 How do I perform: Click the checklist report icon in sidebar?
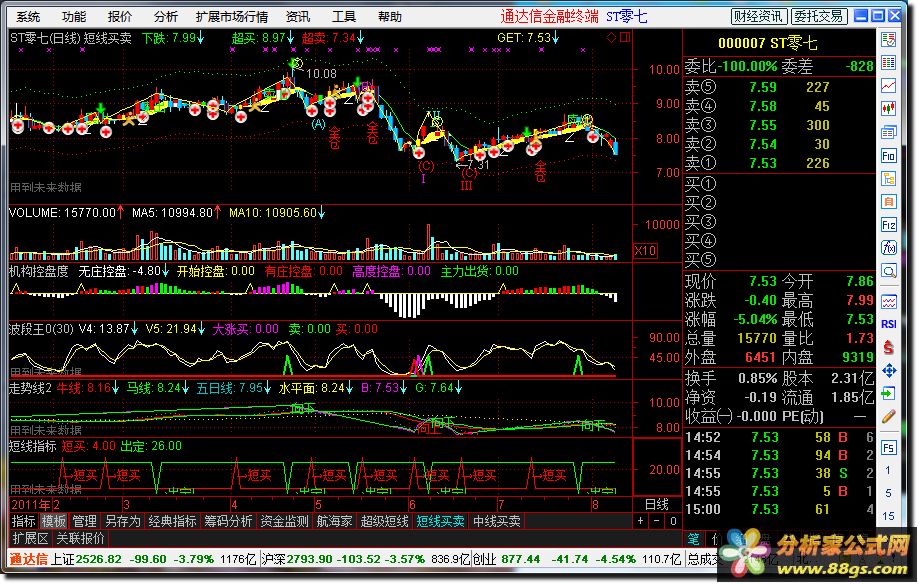point(889,40)
